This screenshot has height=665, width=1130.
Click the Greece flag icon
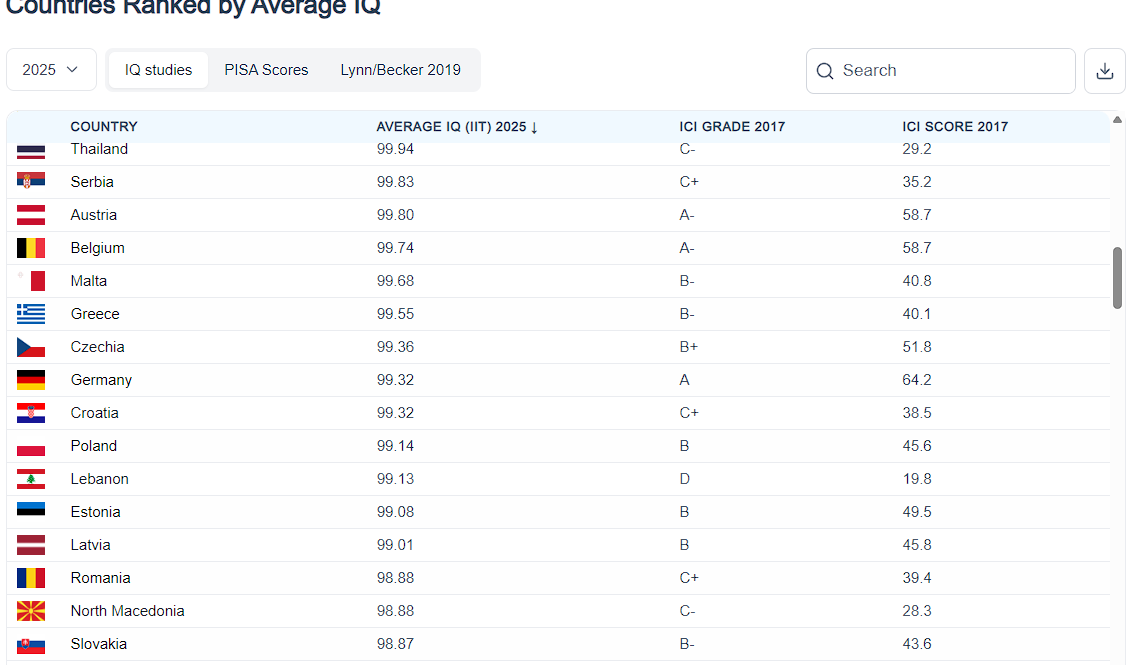[x=31, y=313]
